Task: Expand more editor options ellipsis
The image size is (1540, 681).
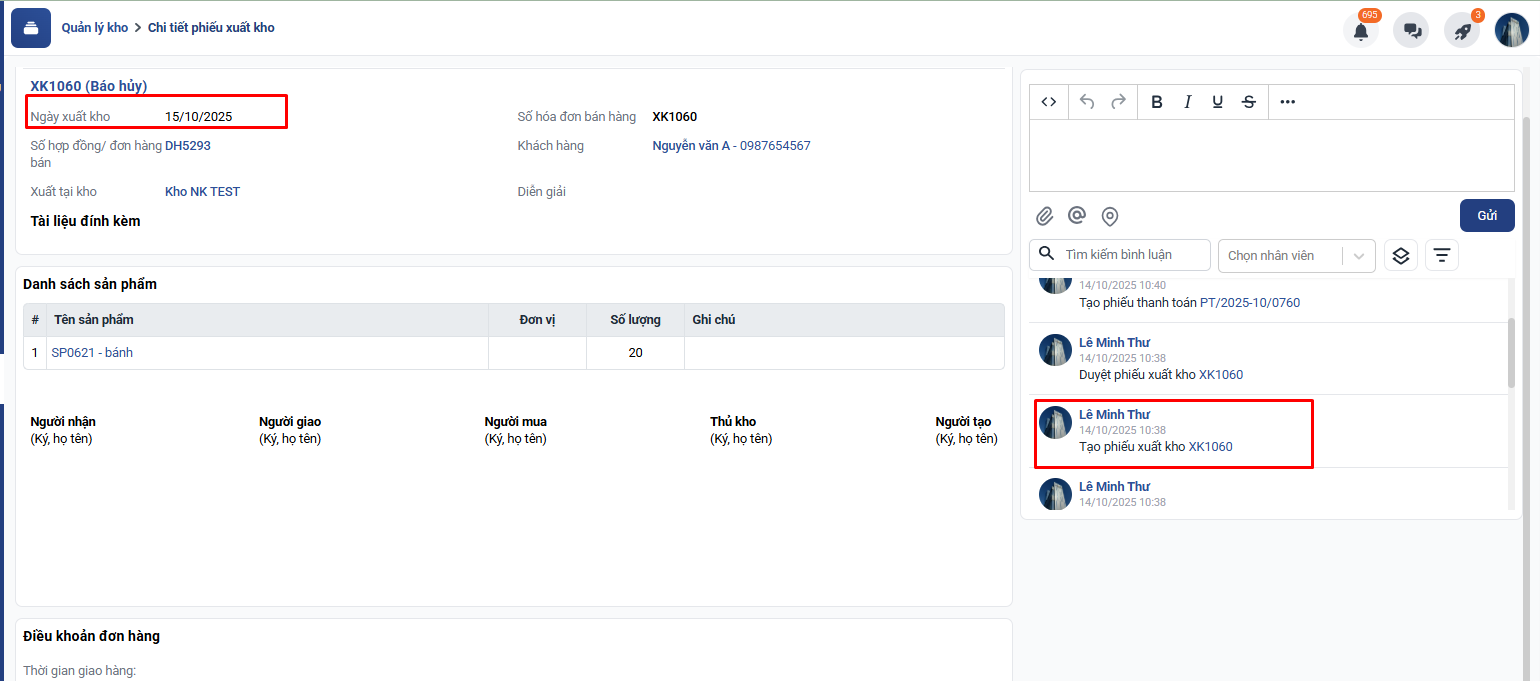Action: [1287, 102]
